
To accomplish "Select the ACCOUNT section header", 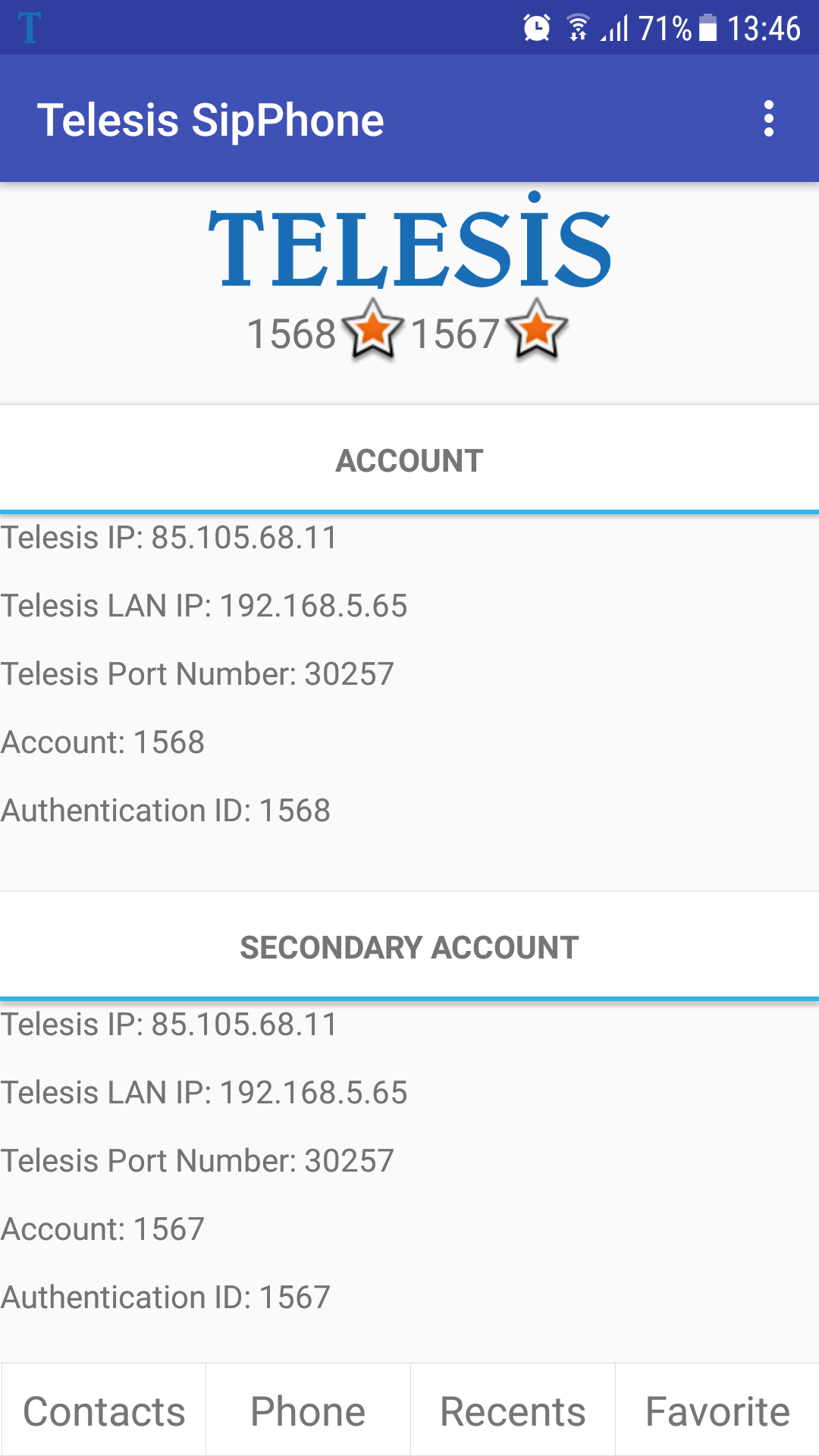I will pos(409,460).
